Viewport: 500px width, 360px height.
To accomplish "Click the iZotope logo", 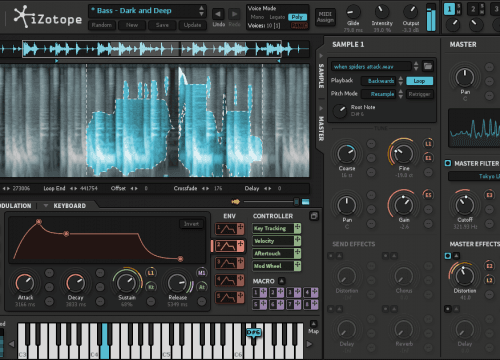I will click(47, 17).
